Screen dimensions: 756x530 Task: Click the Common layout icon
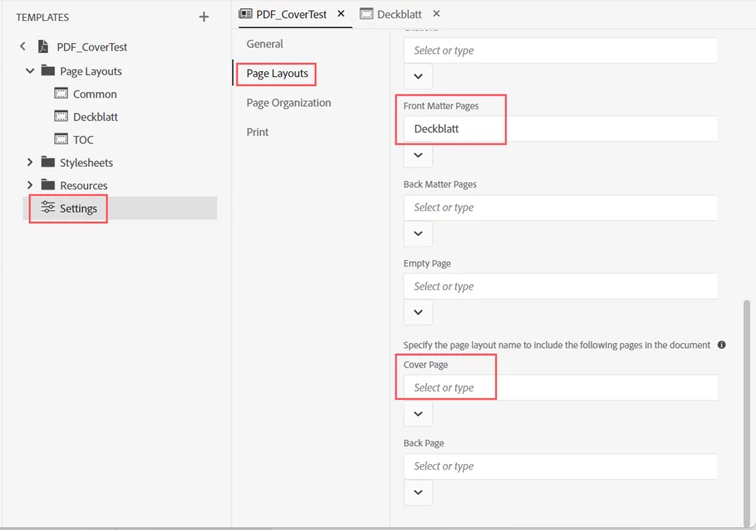(61, 93)
